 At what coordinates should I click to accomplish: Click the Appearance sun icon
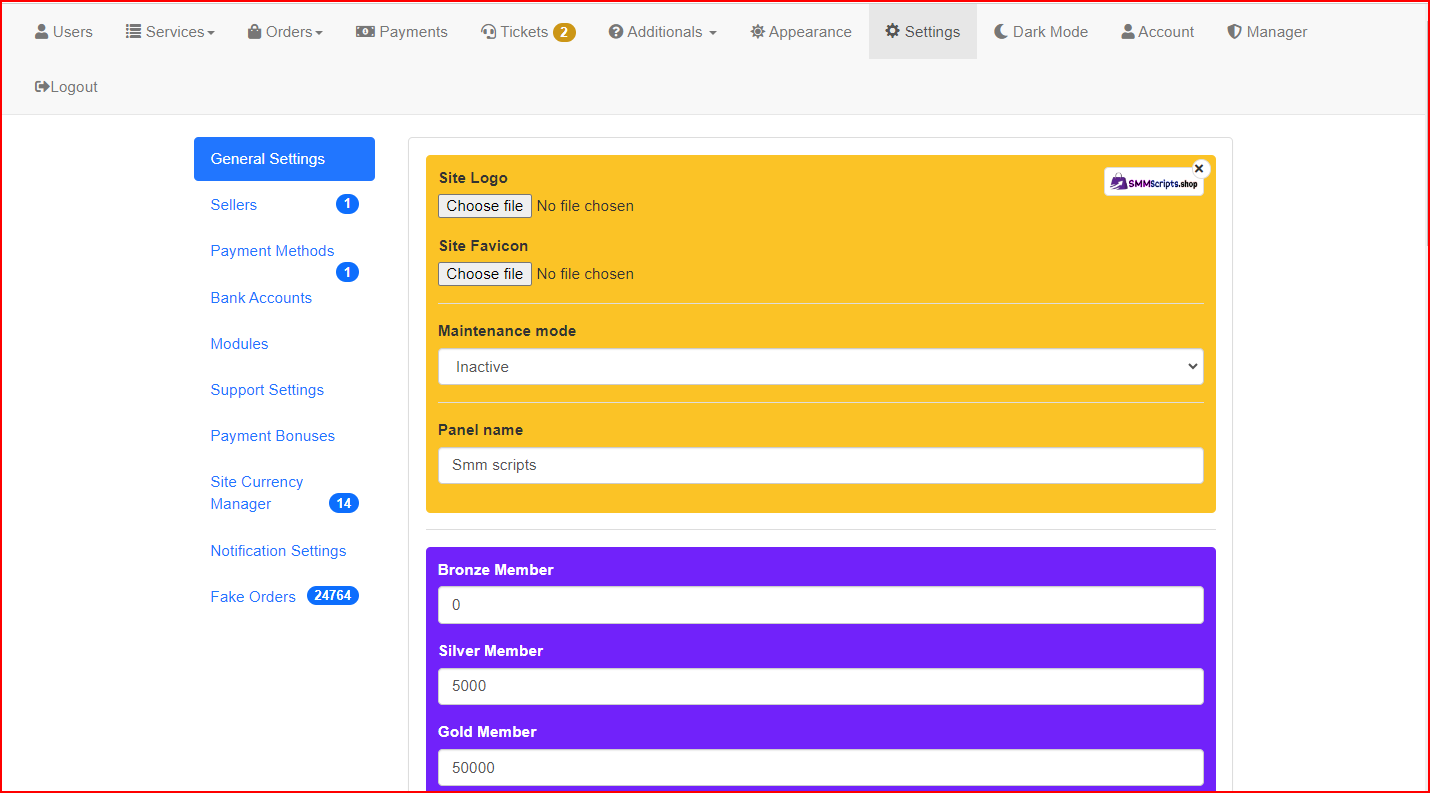(757, 32)
